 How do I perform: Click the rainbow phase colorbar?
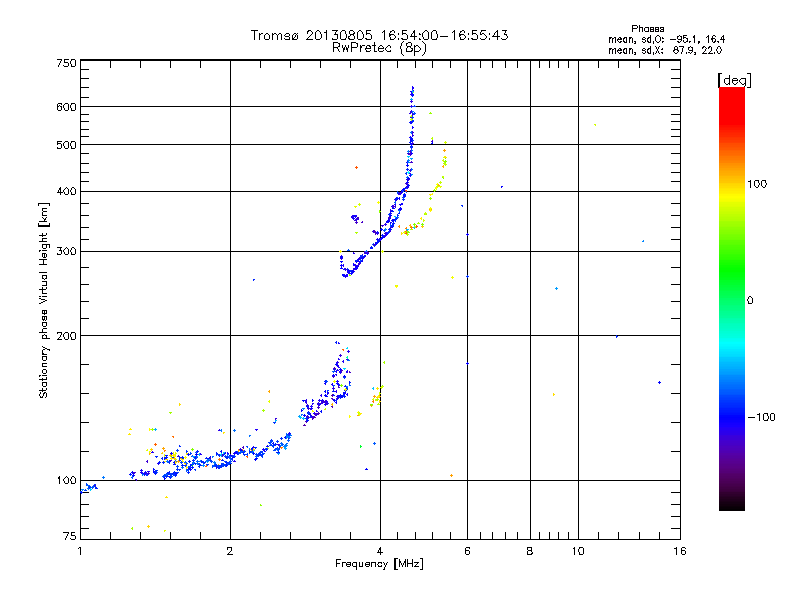pyautogui.click(x=732, y=298)
